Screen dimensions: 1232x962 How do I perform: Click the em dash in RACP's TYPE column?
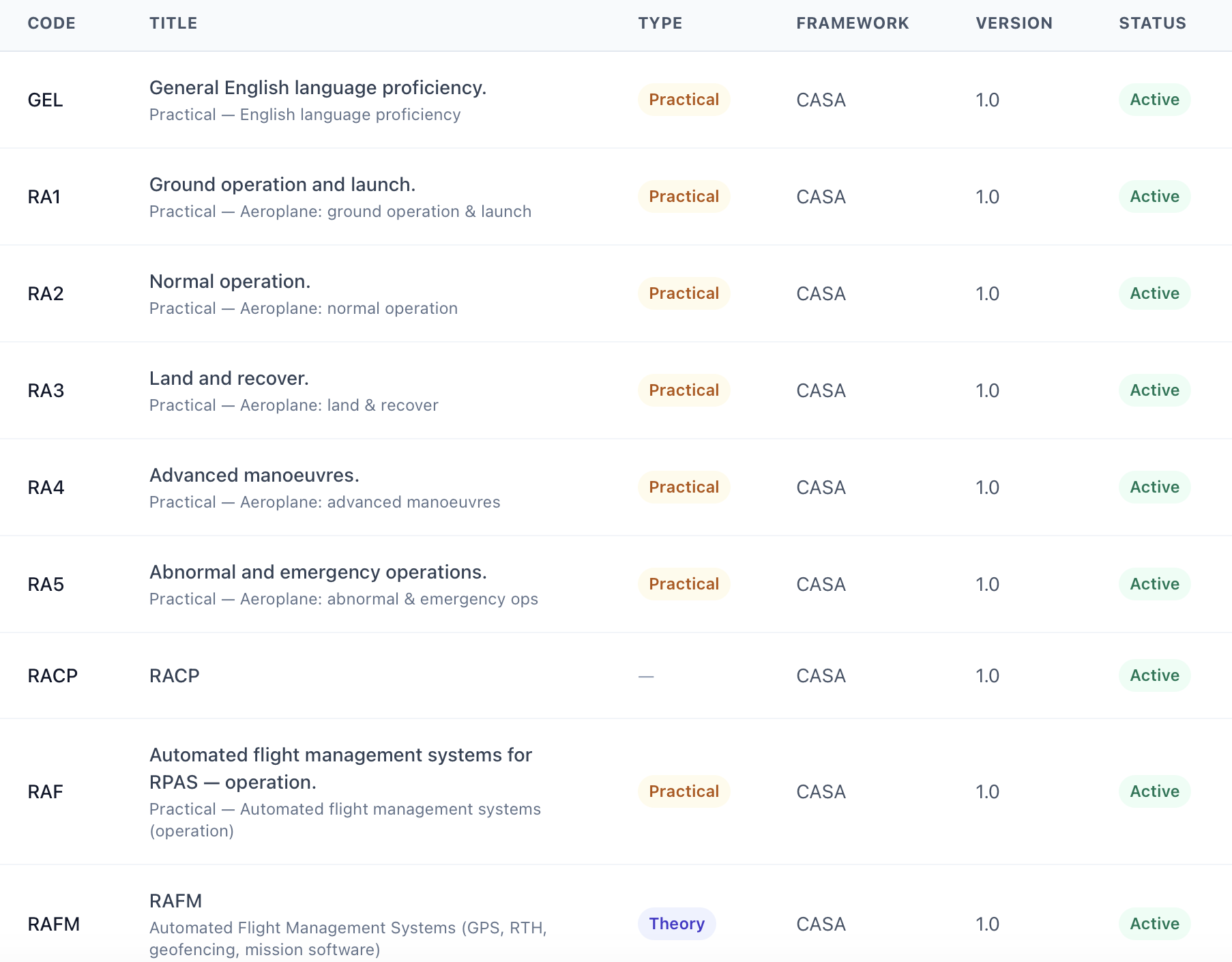click(x=645, y=675)
